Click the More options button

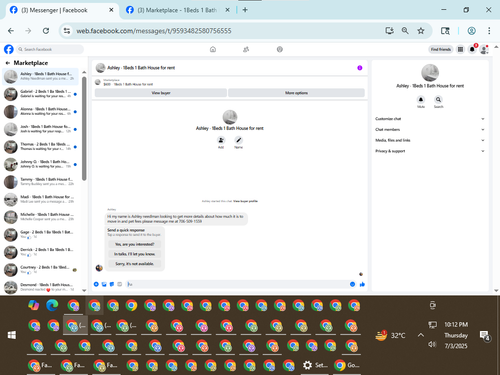296,93
